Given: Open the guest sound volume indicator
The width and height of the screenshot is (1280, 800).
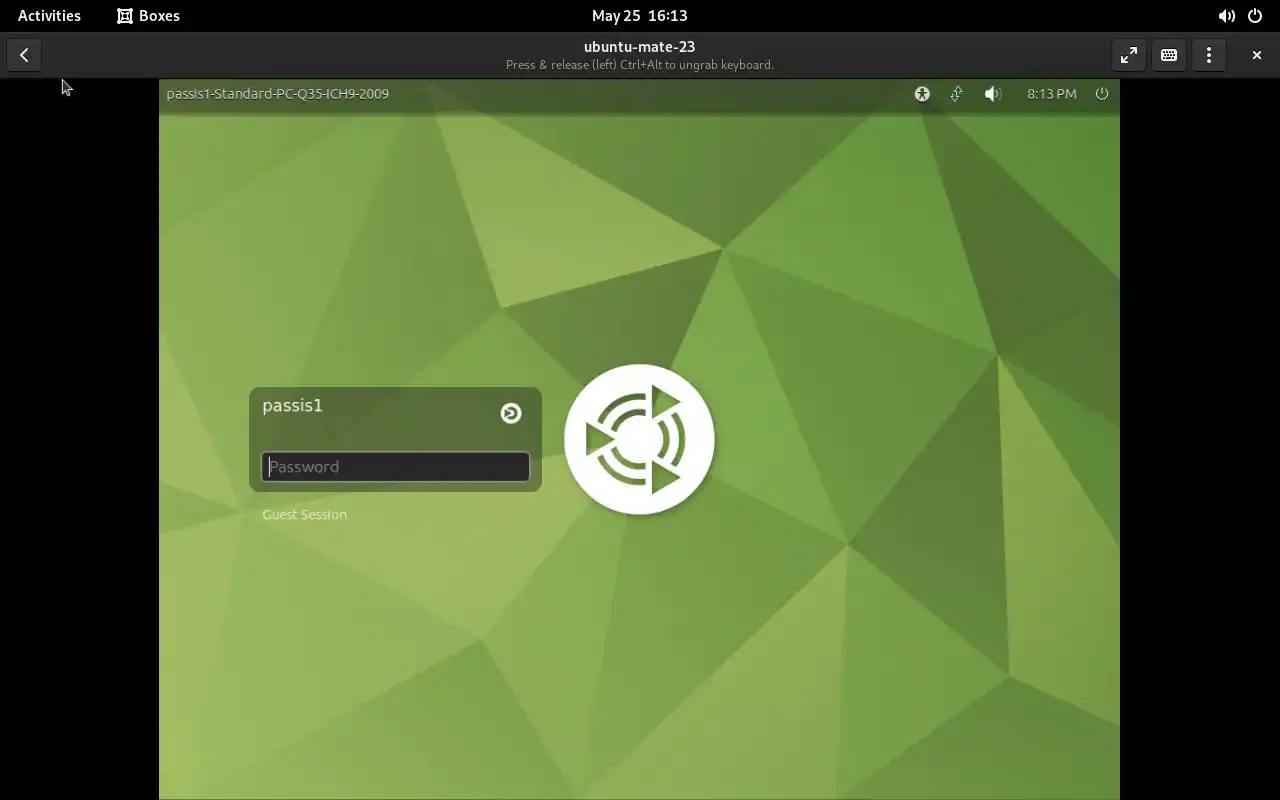Looking at the screenshot, I should [x=992, y=93].
